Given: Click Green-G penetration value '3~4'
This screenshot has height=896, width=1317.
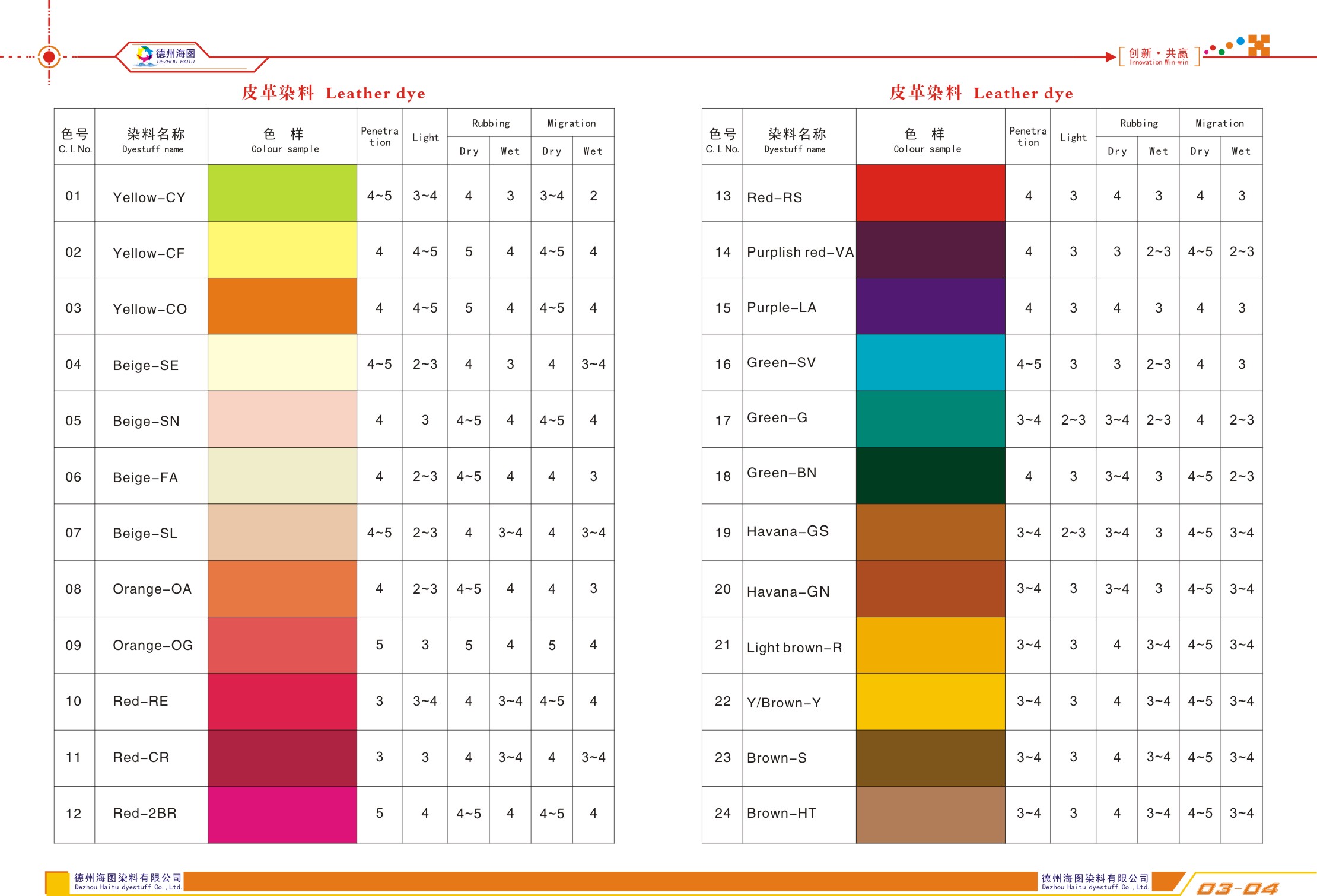Looking at the screenshot, I should tap(1029, 420).
